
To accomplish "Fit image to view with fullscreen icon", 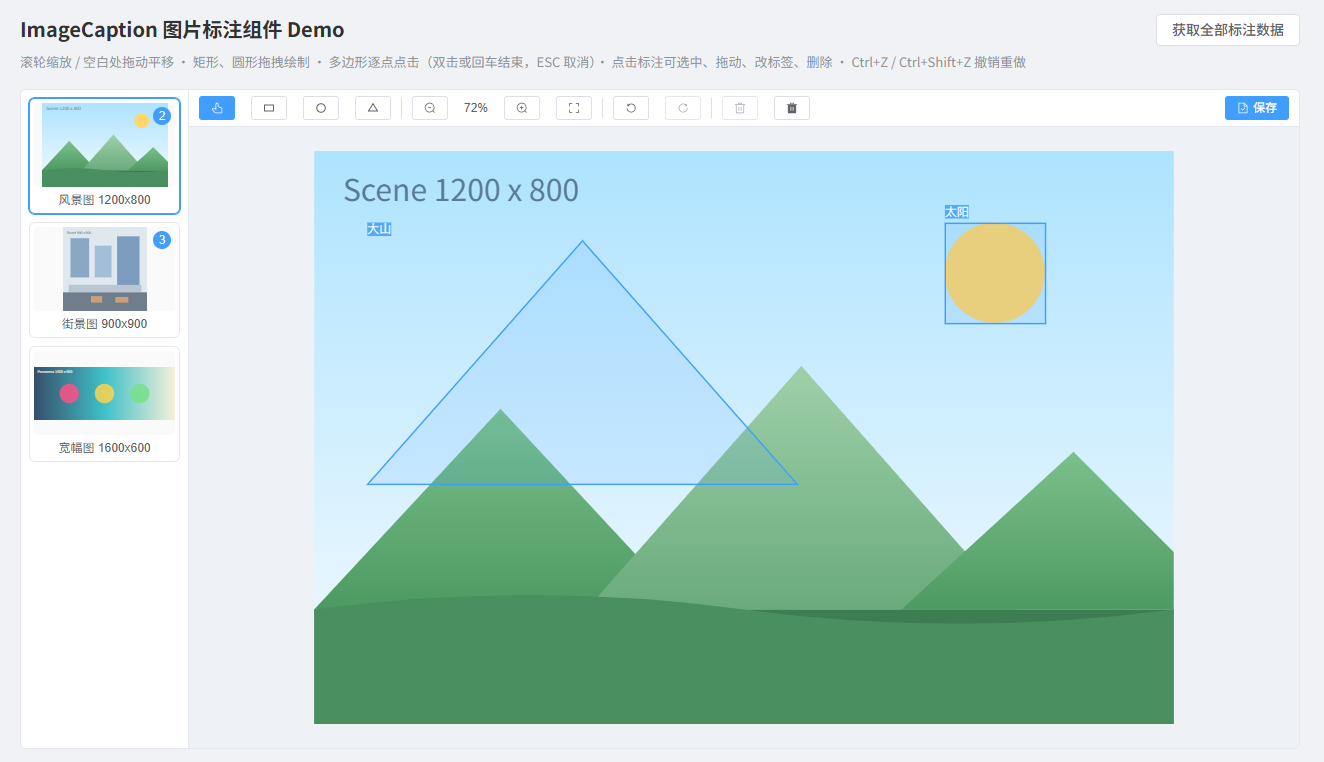I will tap(574, 108).
